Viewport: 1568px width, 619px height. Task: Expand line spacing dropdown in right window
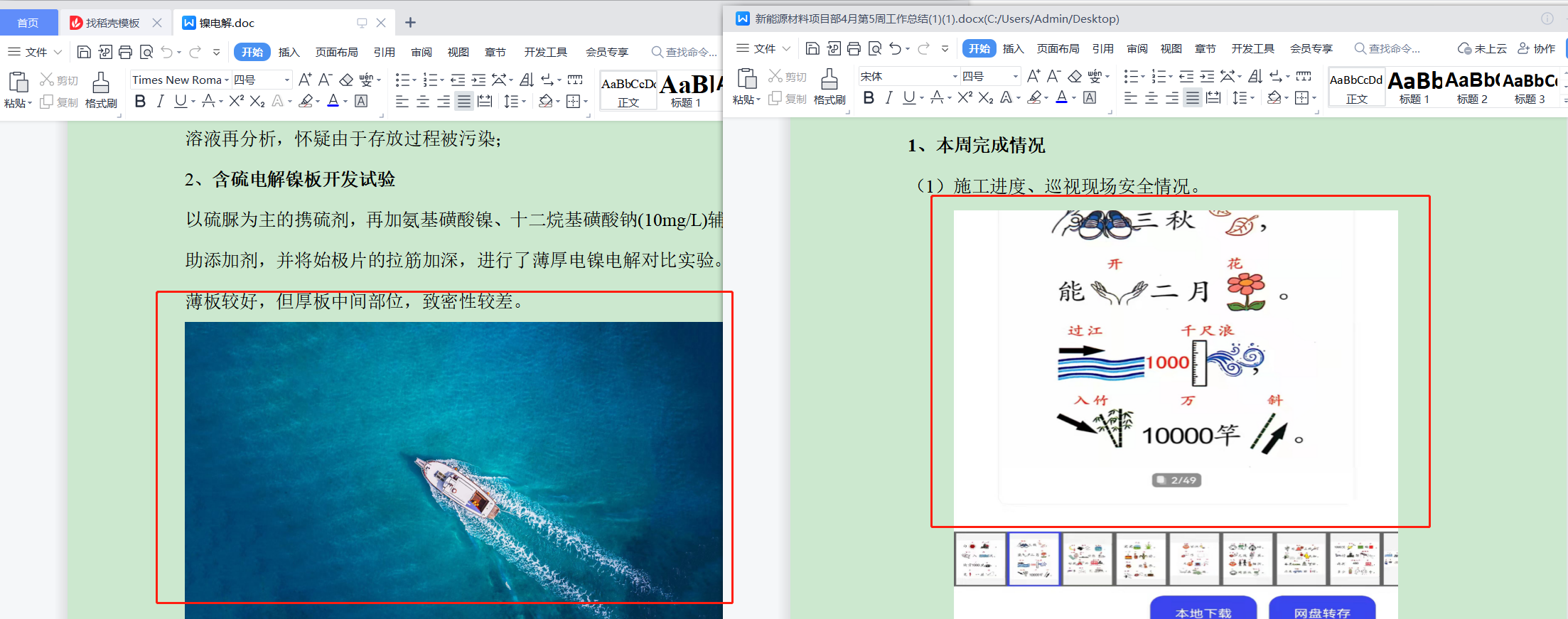click(x=1252, y=98)
